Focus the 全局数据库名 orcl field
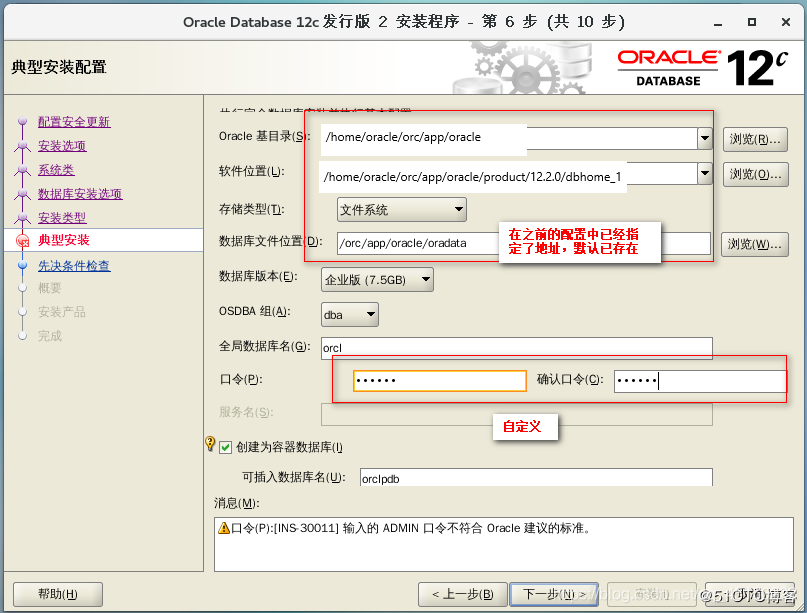Screen dimensions: 807x613 click(x=517, y=348)
